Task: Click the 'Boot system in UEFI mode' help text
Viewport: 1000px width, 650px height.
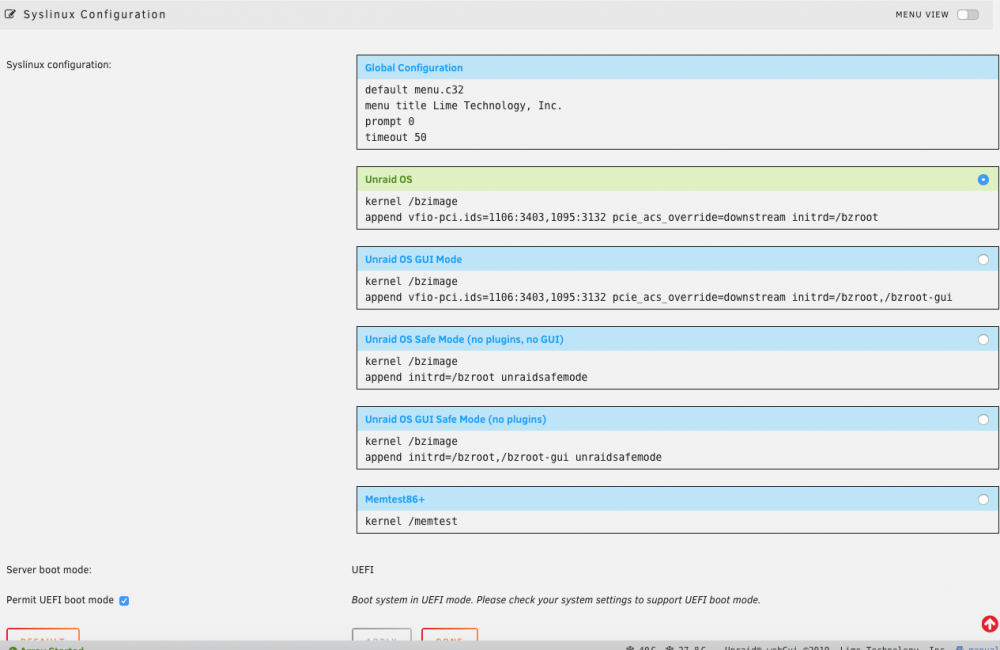Action: (x=555, y=600)
